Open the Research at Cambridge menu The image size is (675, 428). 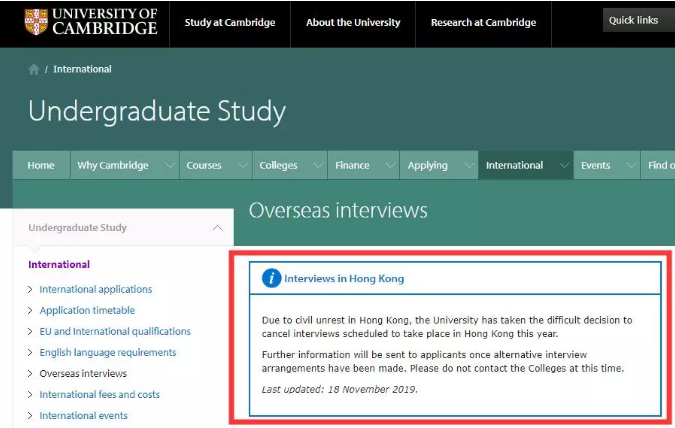click(483, 22)
